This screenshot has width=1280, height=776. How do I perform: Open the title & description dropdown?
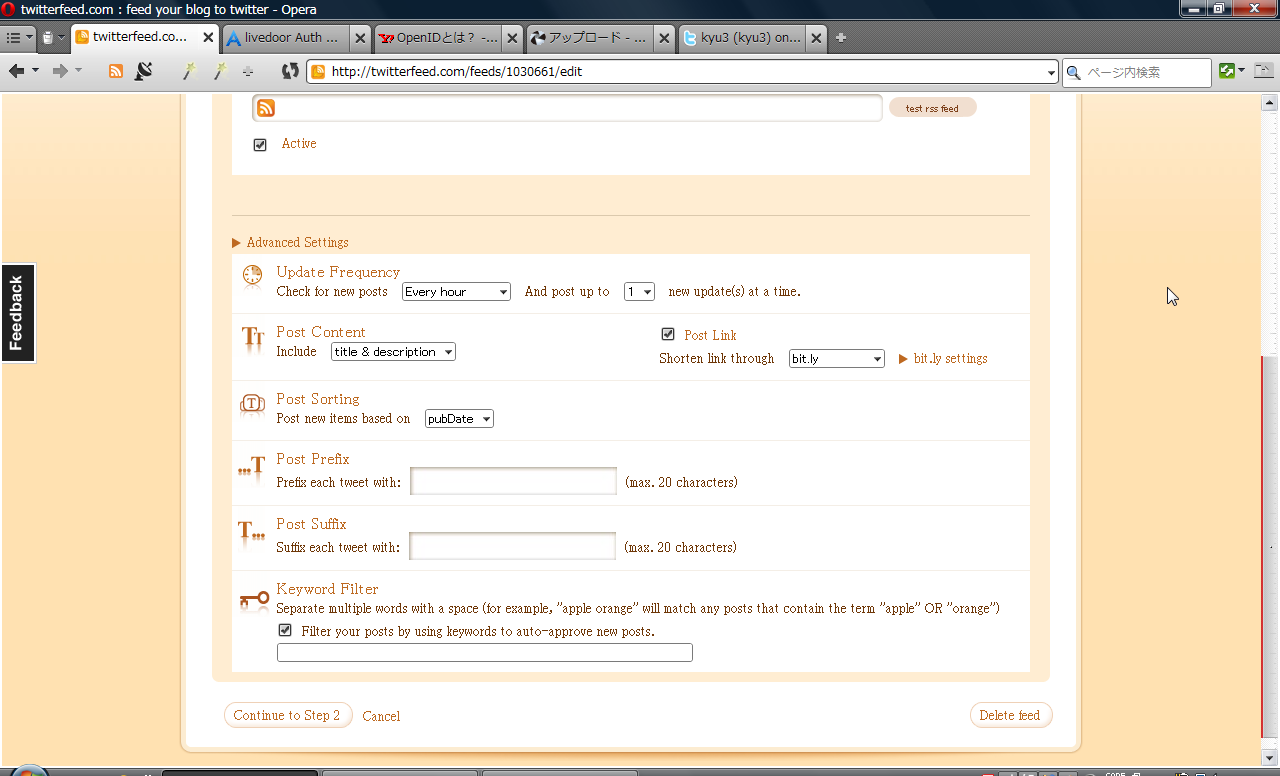click(x=393, y=352)
